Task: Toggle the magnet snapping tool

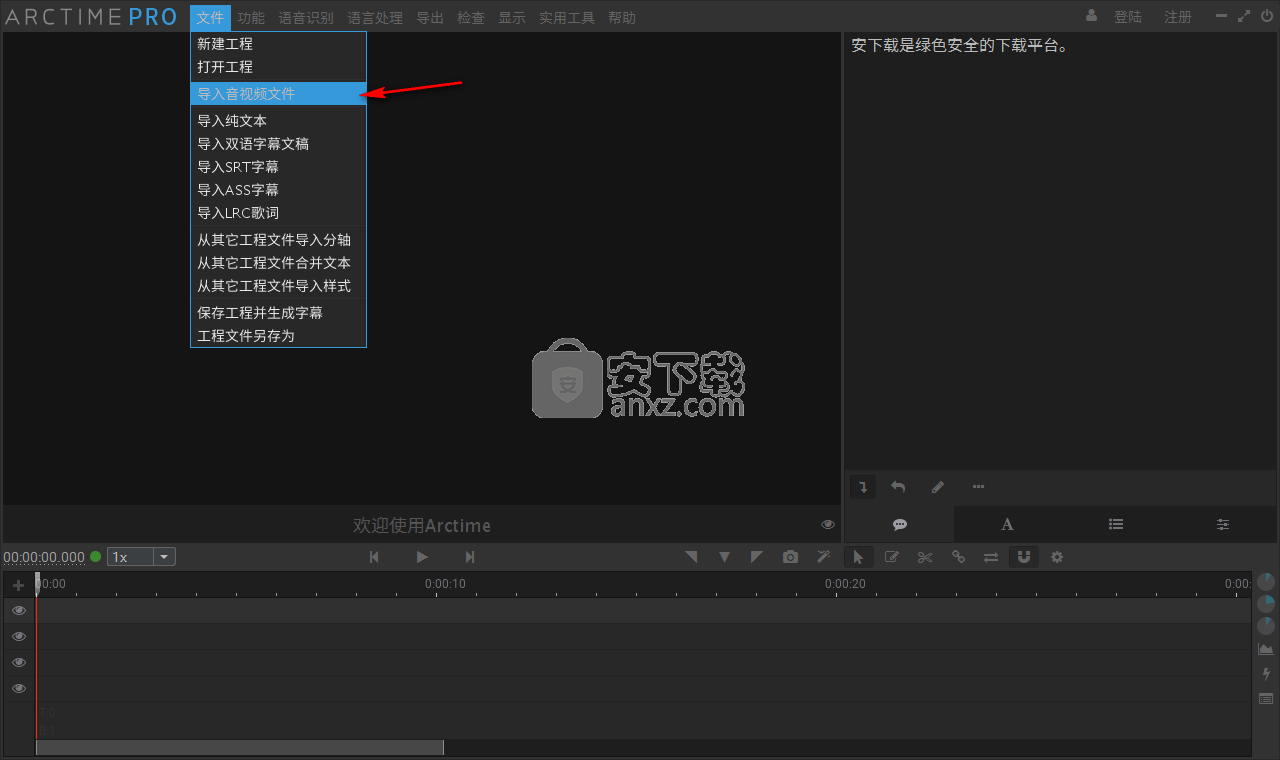Action: (1023, 557)
